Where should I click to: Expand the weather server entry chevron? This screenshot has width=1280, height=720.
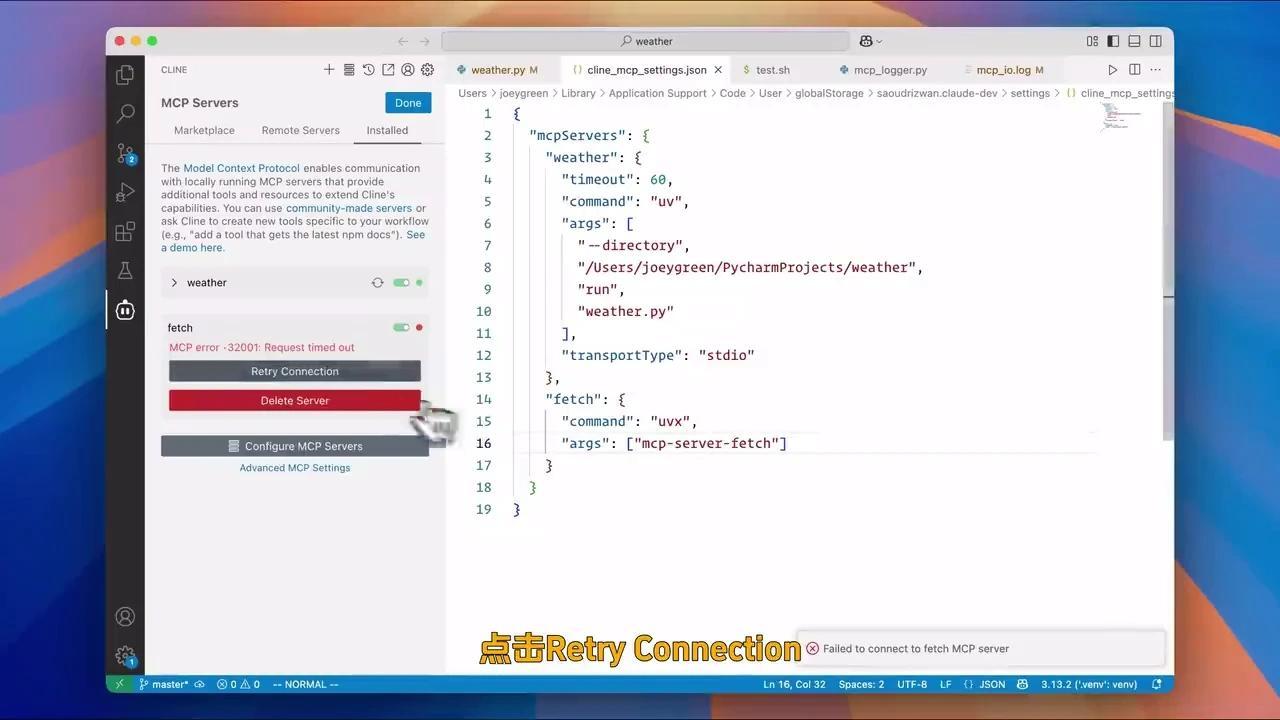174,283
